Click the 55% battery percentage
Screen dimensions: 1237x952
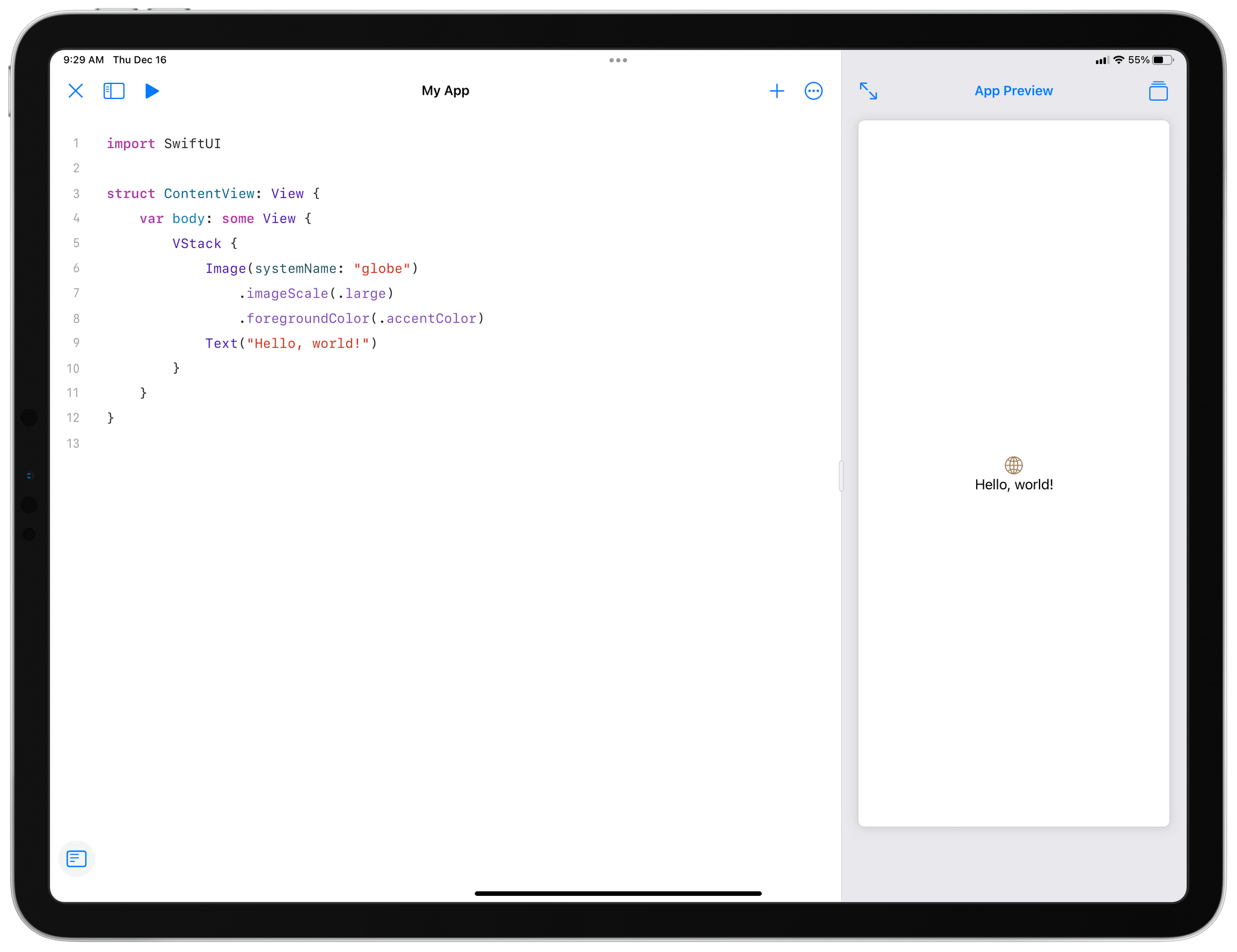tap(1139, 60)
